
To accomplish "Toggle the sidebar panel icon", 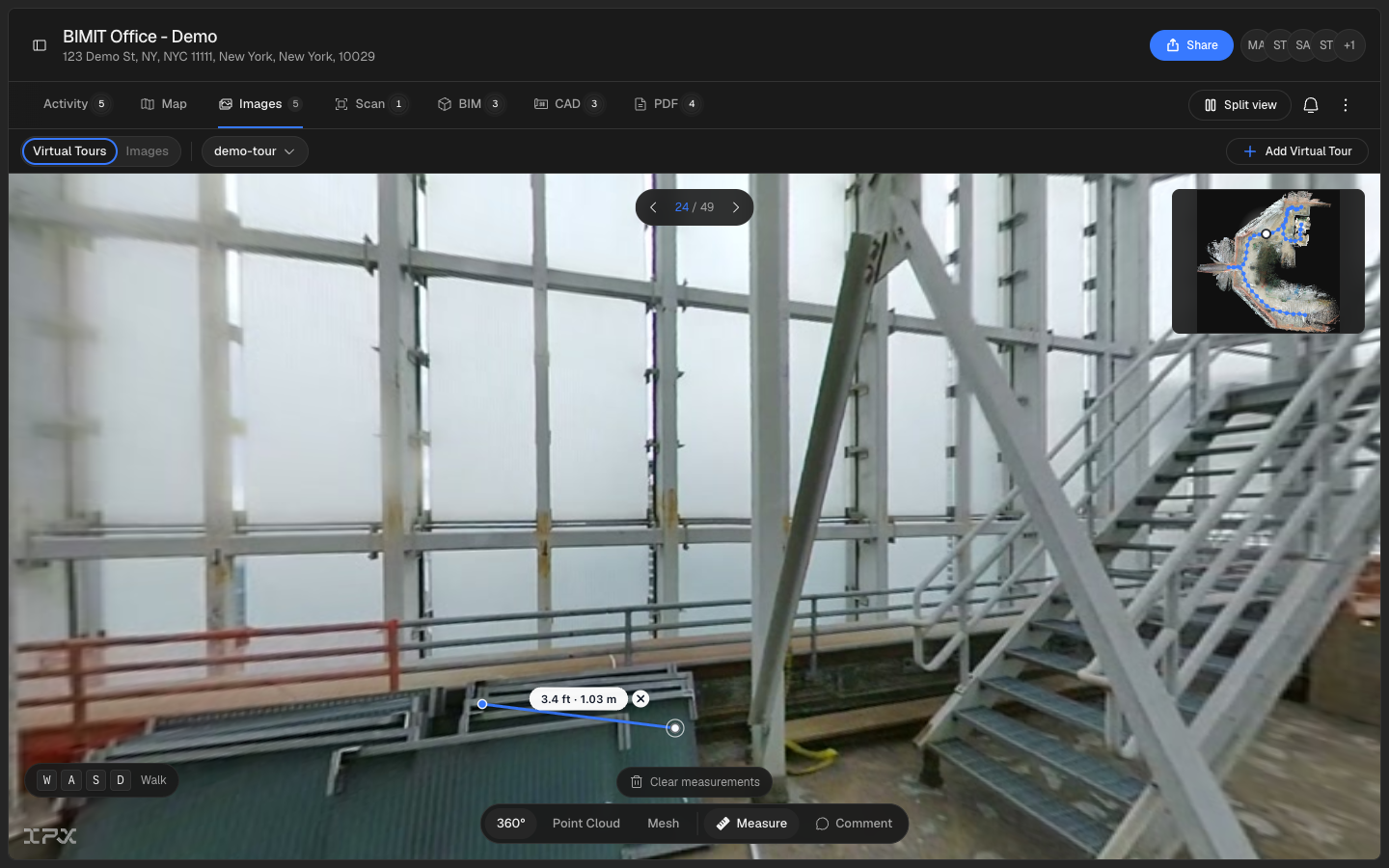I will coord(40,45).
